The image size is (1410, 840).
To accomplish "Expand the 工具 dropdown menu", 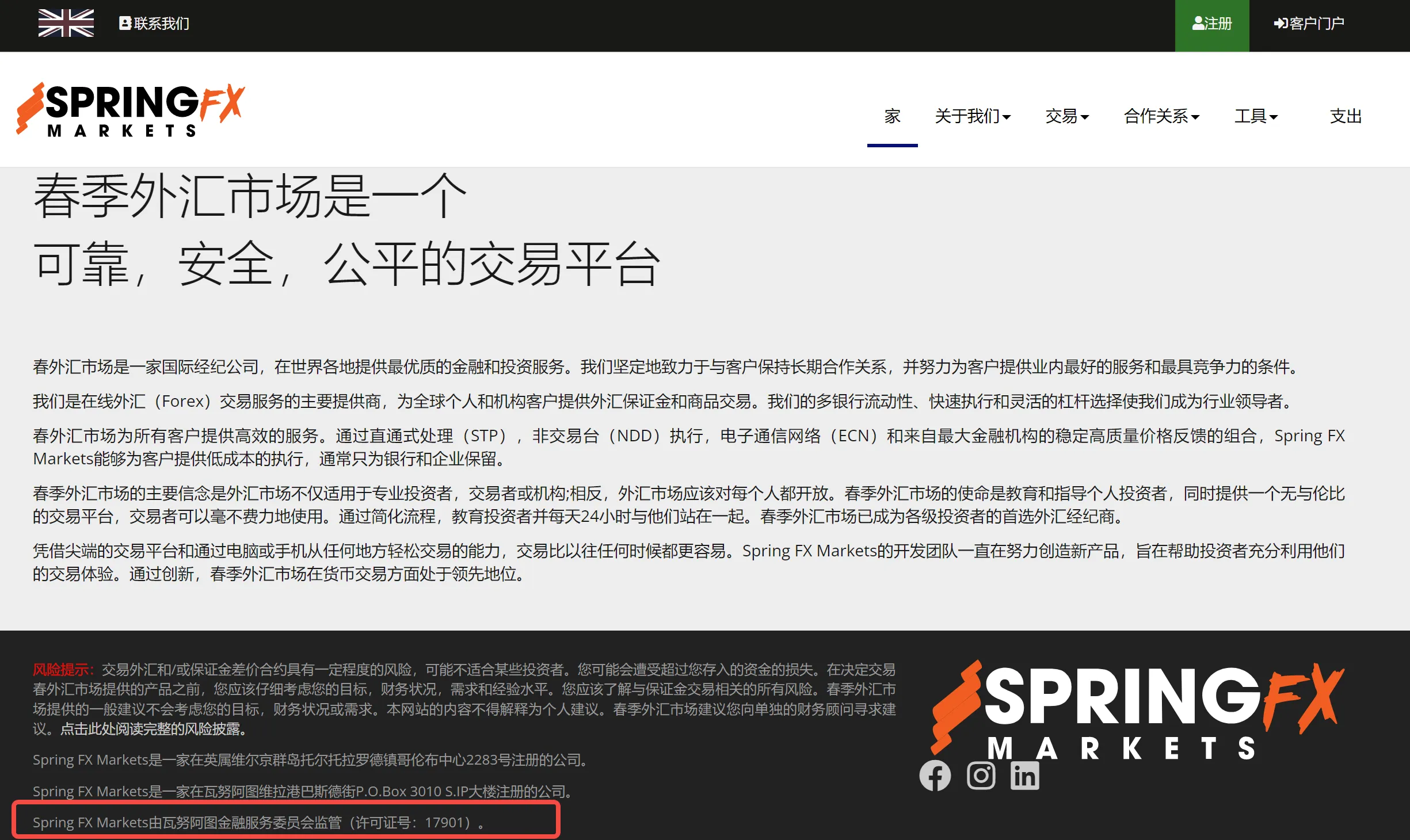I will (x=1255, y=116).
